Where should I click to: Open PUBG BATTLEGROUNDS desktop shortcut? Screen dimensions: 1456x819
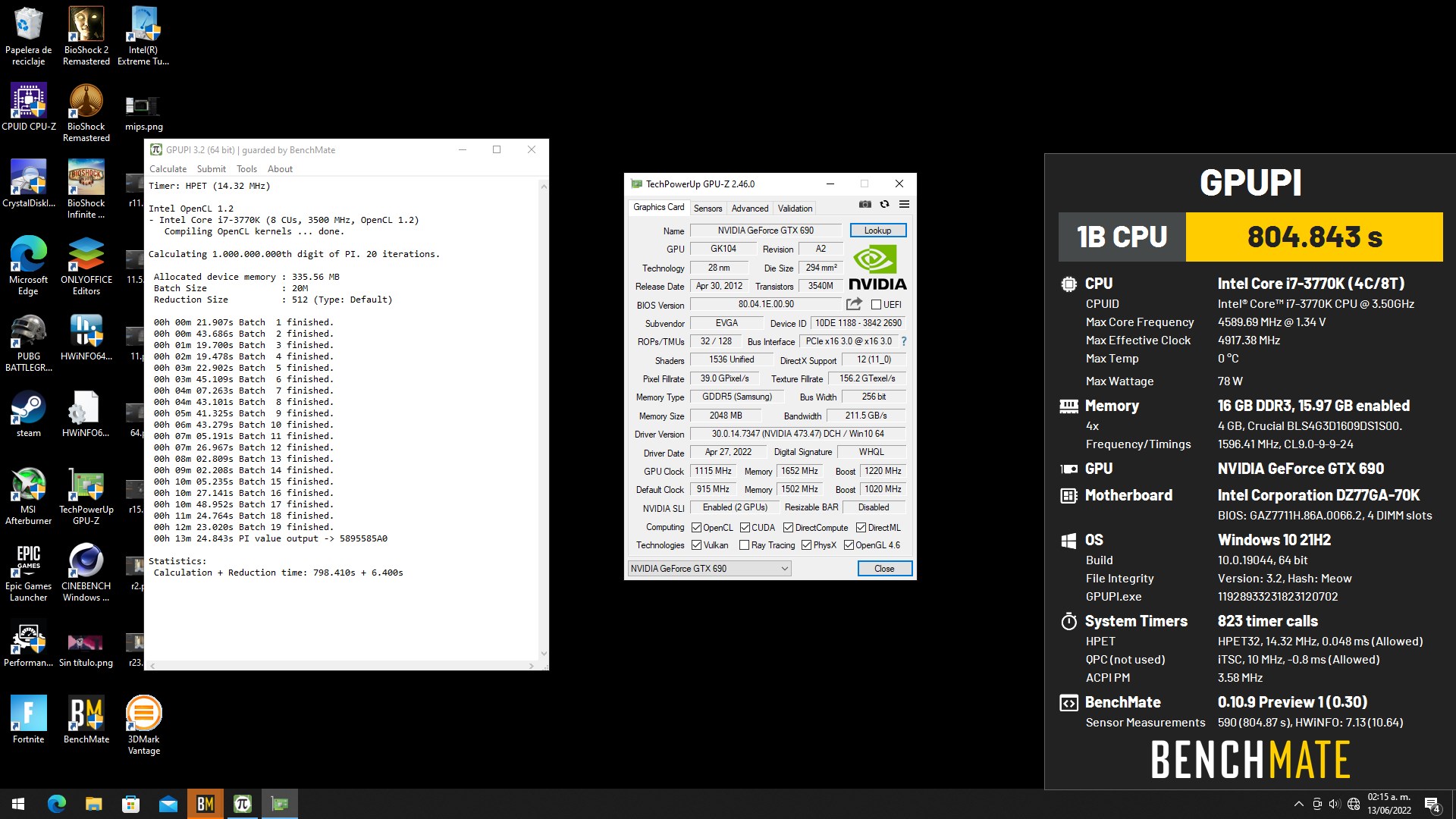tap(28, 342)
